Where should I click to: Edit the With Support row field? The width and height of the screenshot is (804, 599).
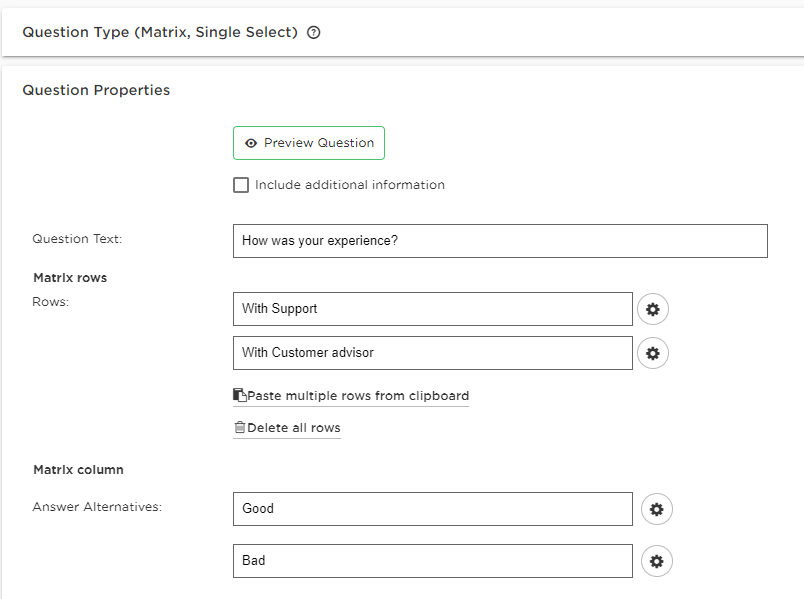pyautogui.click(x=432, y=309)
